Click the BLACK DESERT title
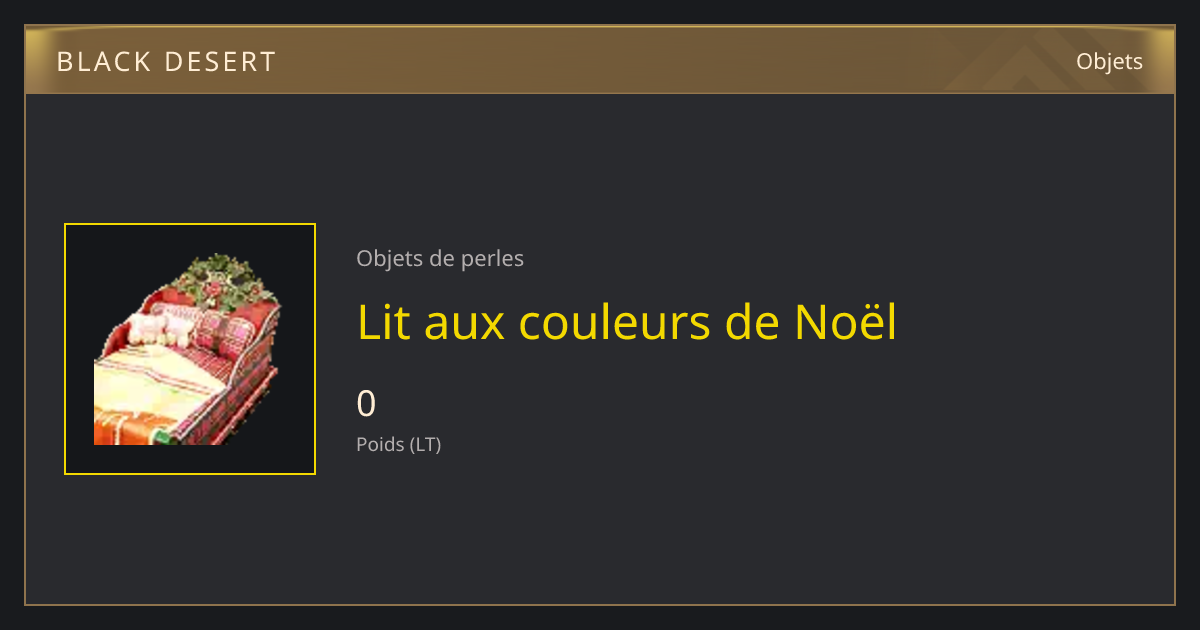1200x630 pixels. coord(166,62)
